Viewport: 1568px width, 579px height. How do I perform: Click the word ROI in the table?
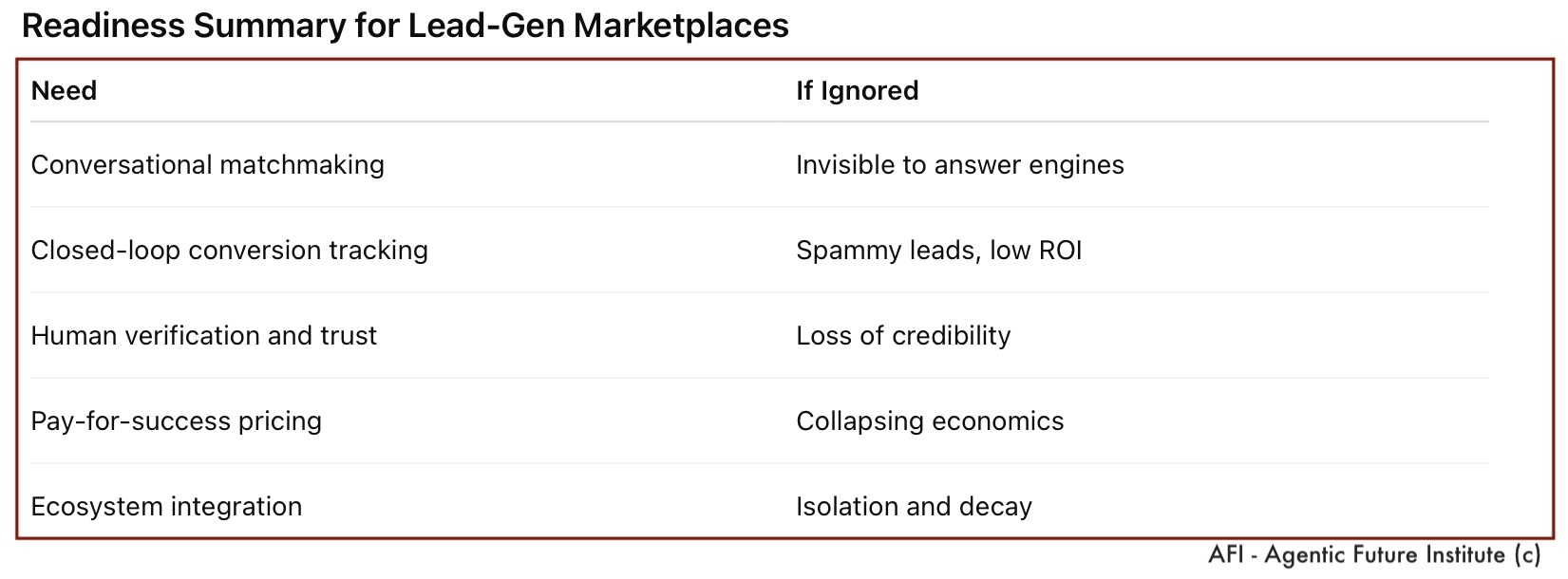click(x=1059, y=251)
